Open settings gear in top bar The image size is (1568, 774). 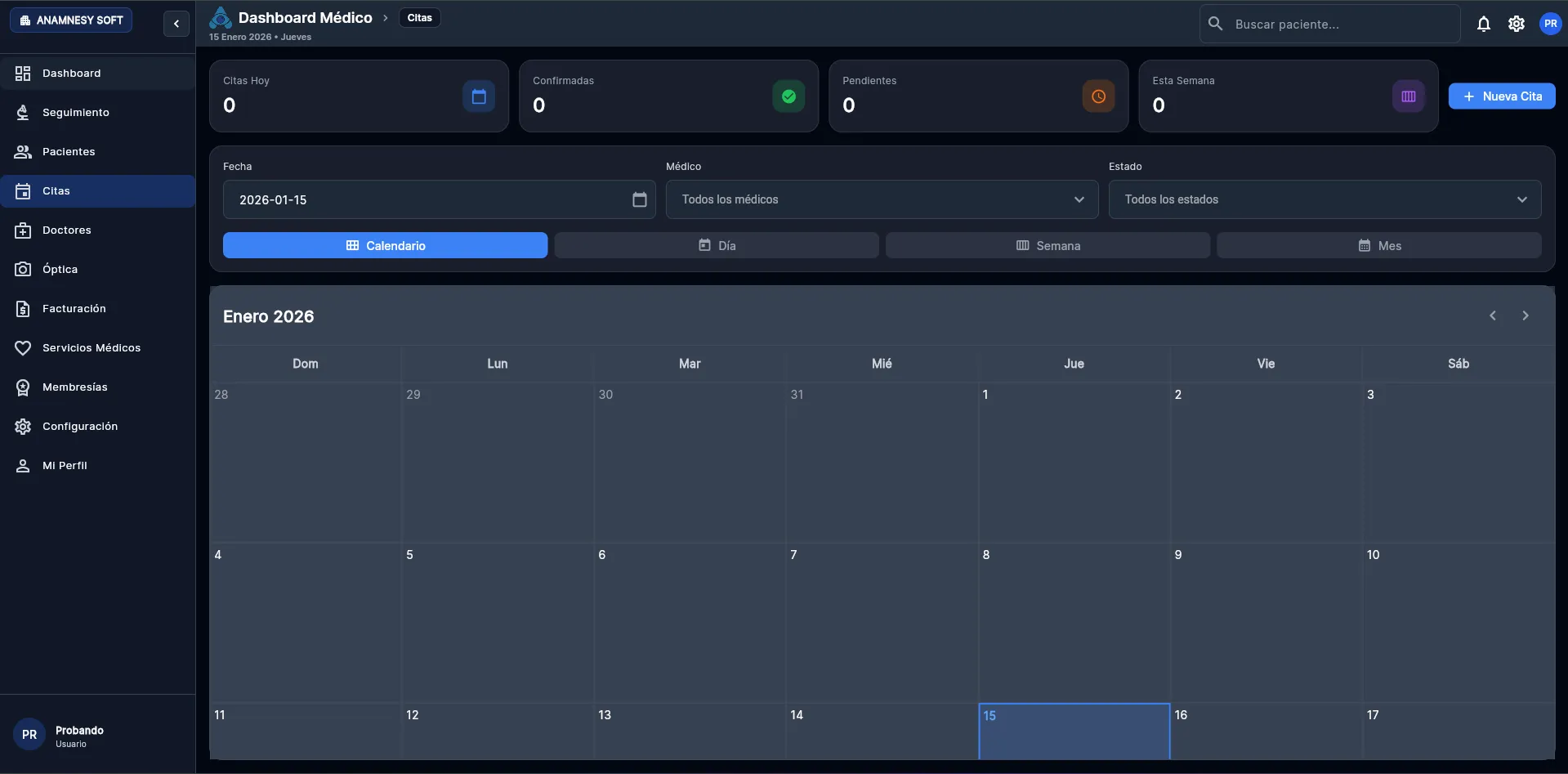1517,24
